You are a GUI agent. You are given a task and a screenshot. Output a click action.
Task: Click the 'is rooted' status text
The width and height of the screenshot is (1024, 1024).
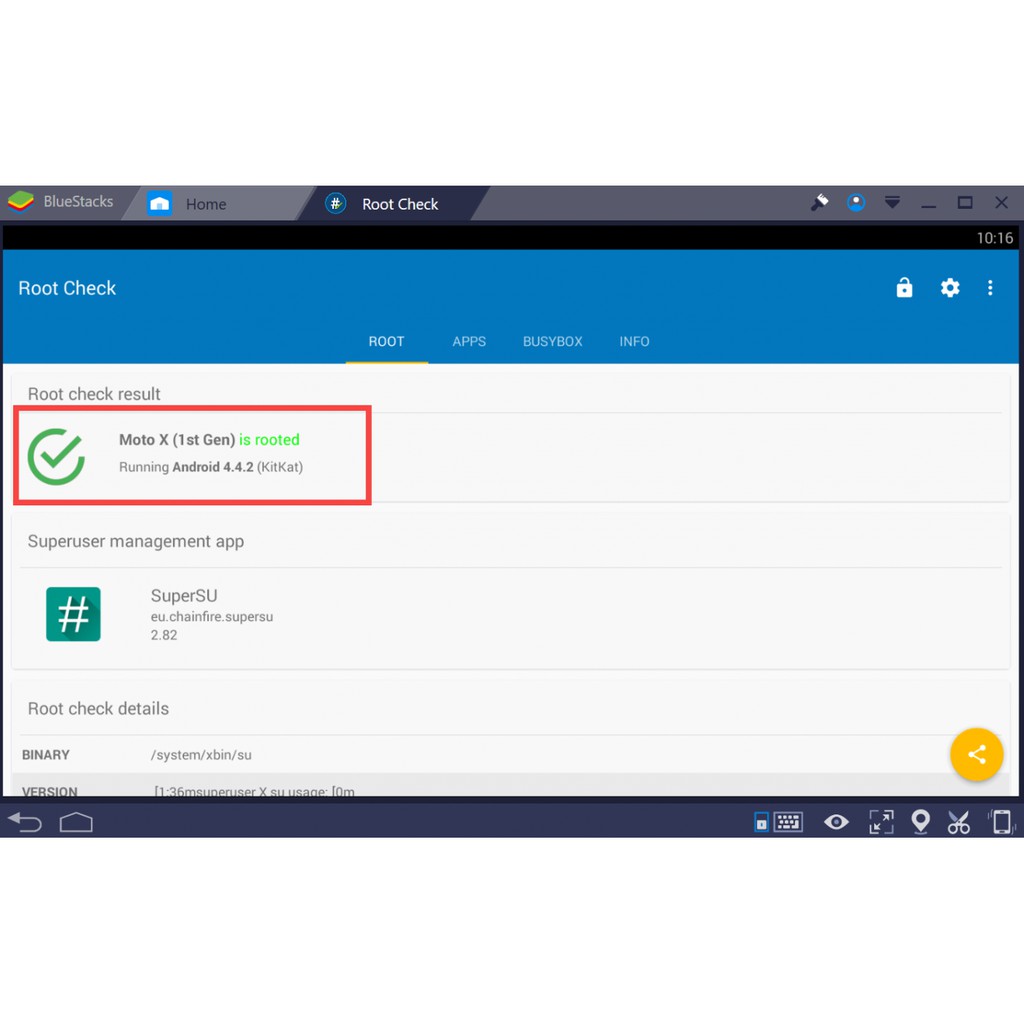click(x=269, y=440)
